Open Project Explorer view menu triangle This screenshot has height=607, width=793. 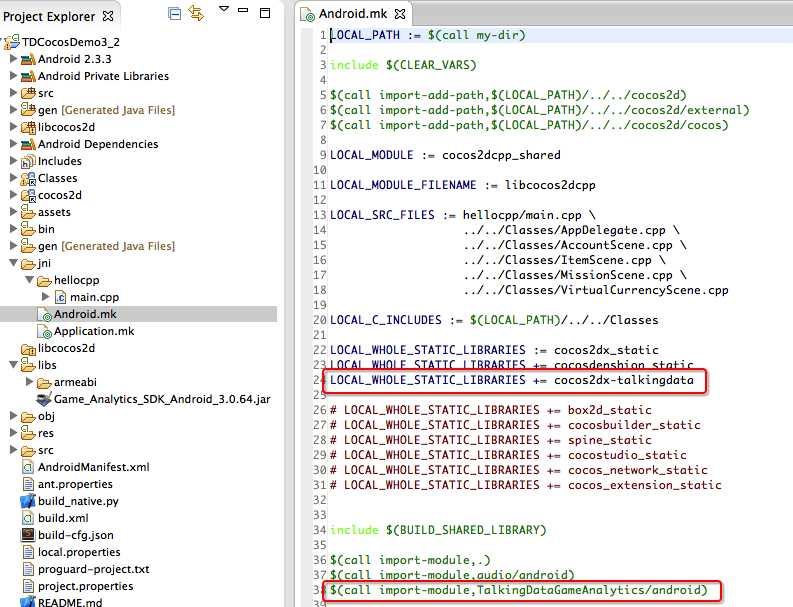pyautogui.click(x=224, y=9)
